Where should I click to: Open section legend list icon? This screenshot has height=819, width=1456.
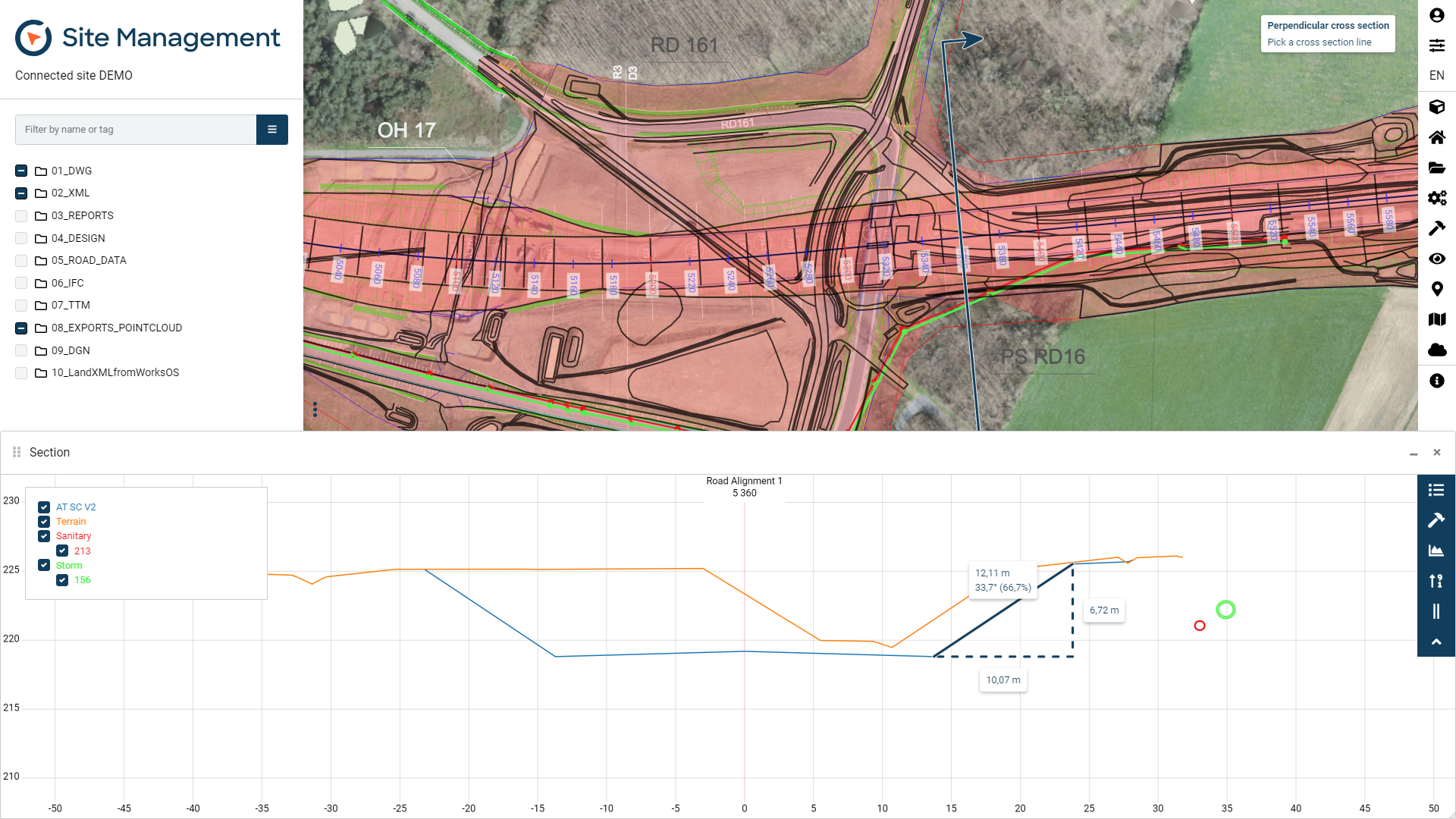tap(1436, 490)
